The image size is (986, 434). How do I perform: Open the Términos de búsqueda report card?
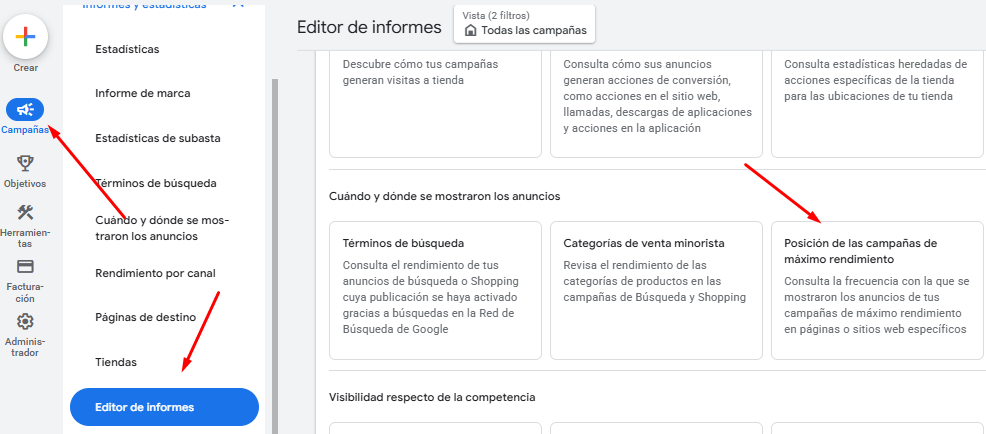(x=435, y=290)
